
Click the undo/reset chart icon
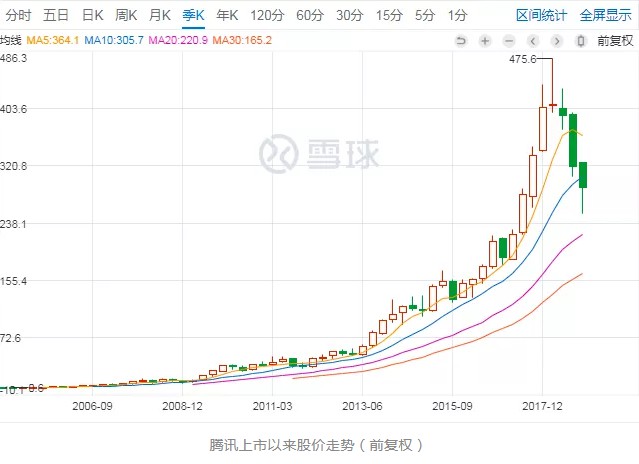461,41
